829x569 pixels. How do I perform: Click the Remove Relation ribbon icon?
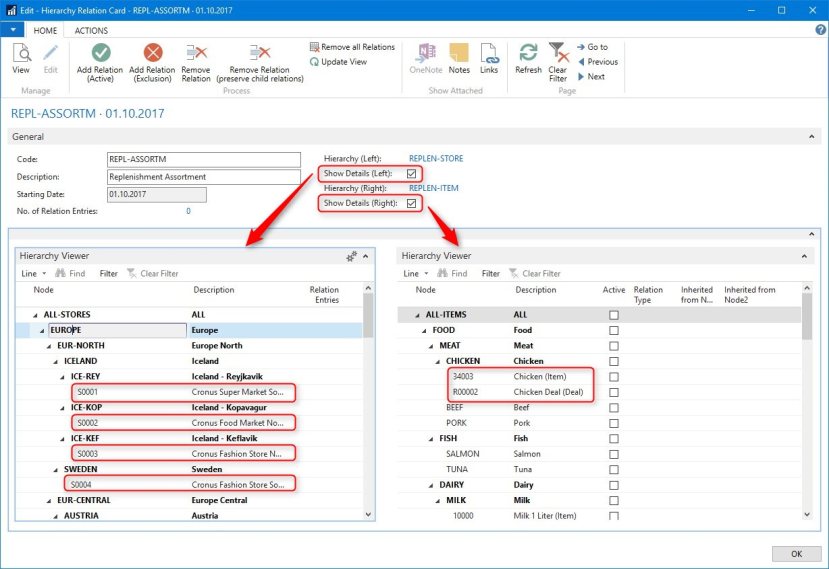pos(196,53)
